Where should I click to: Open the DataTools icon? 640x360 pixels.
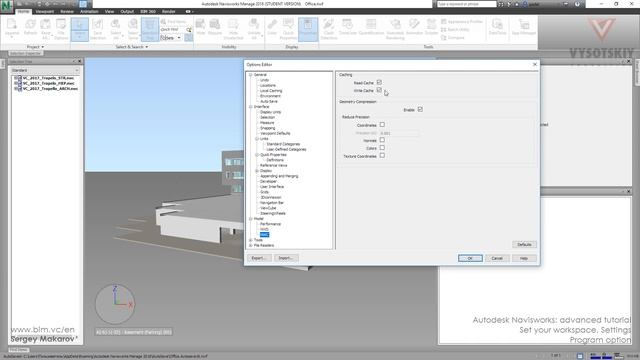498,27
